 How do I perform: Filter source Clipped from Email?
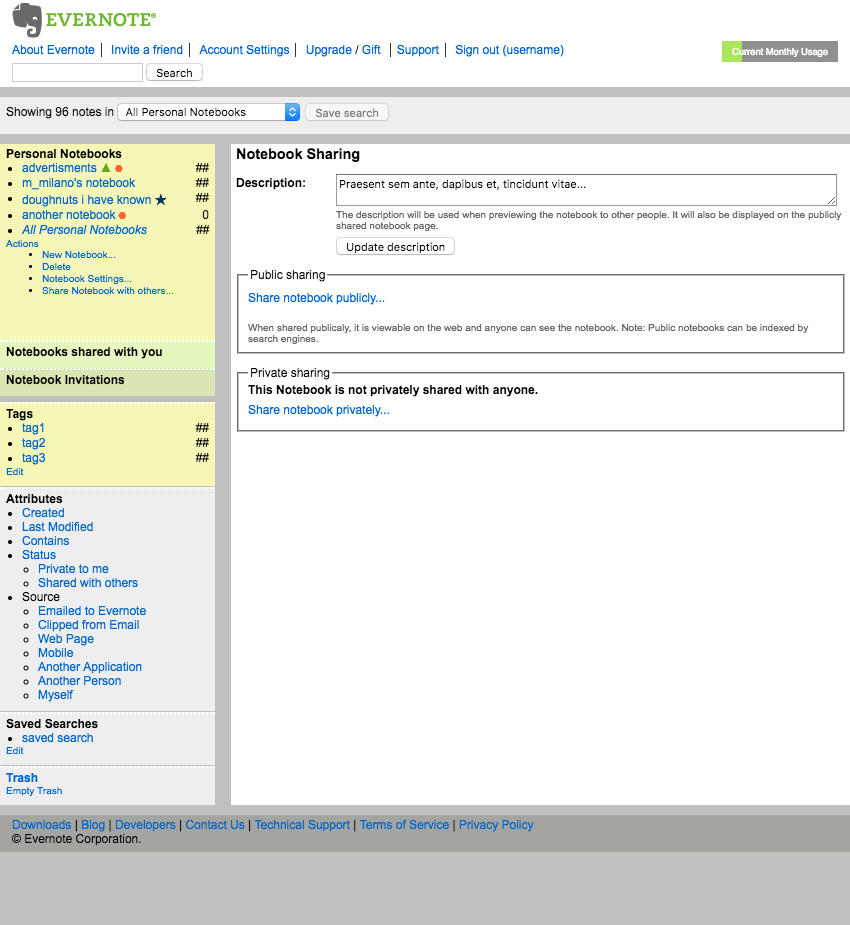pyautogui.click(x=88, y=625)
